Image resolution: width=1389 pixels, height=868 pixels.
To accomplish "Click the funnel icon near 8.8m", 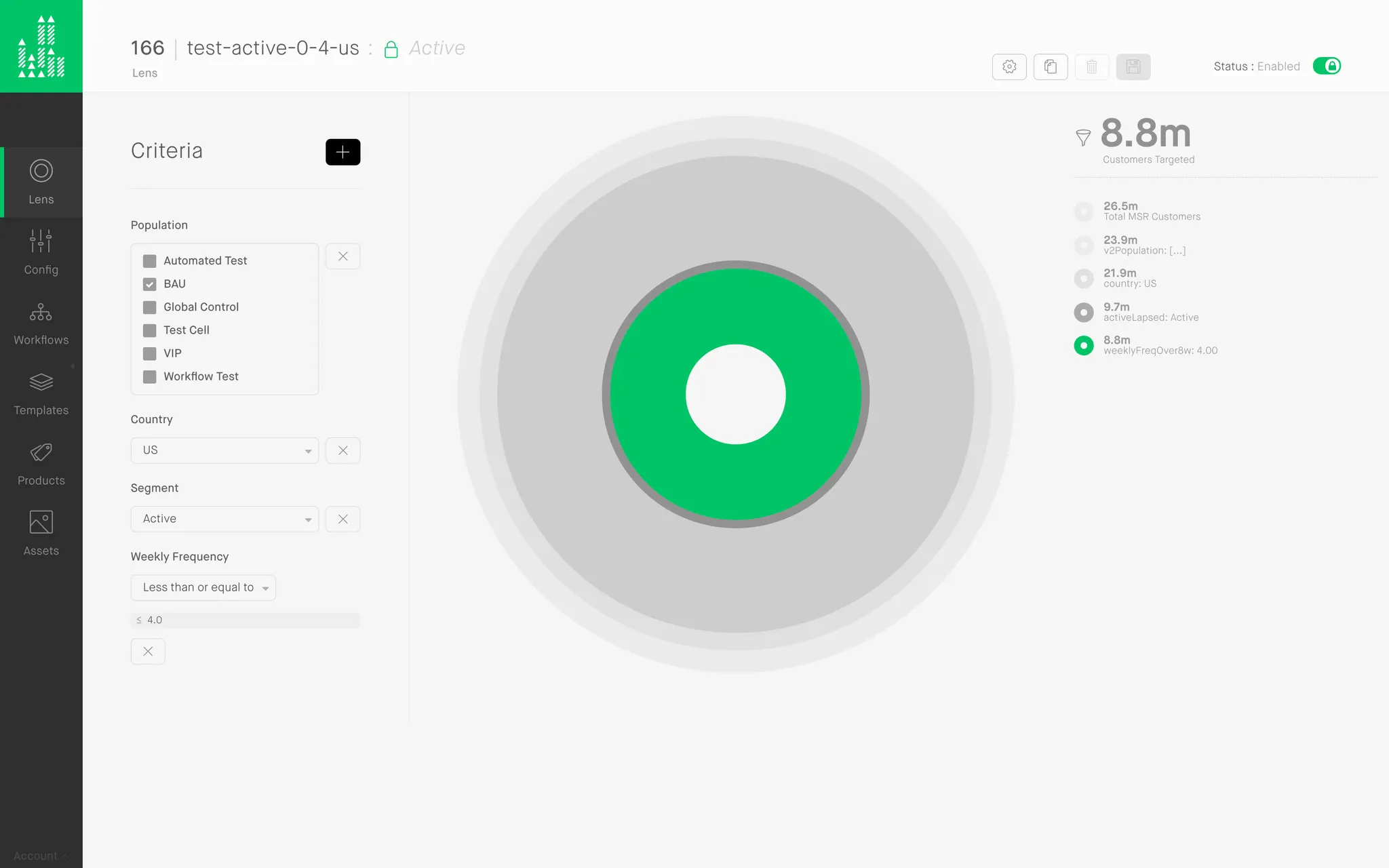I will [1083, 138].
